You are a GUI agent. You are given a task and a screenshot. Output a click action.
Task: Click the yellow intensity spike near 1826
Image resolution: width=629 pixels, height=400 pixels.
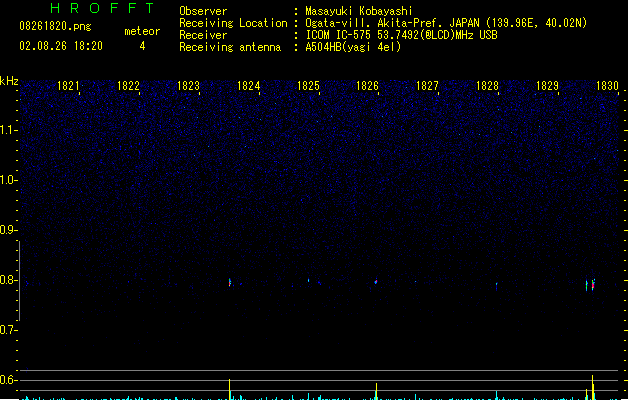tap(376, 391)
